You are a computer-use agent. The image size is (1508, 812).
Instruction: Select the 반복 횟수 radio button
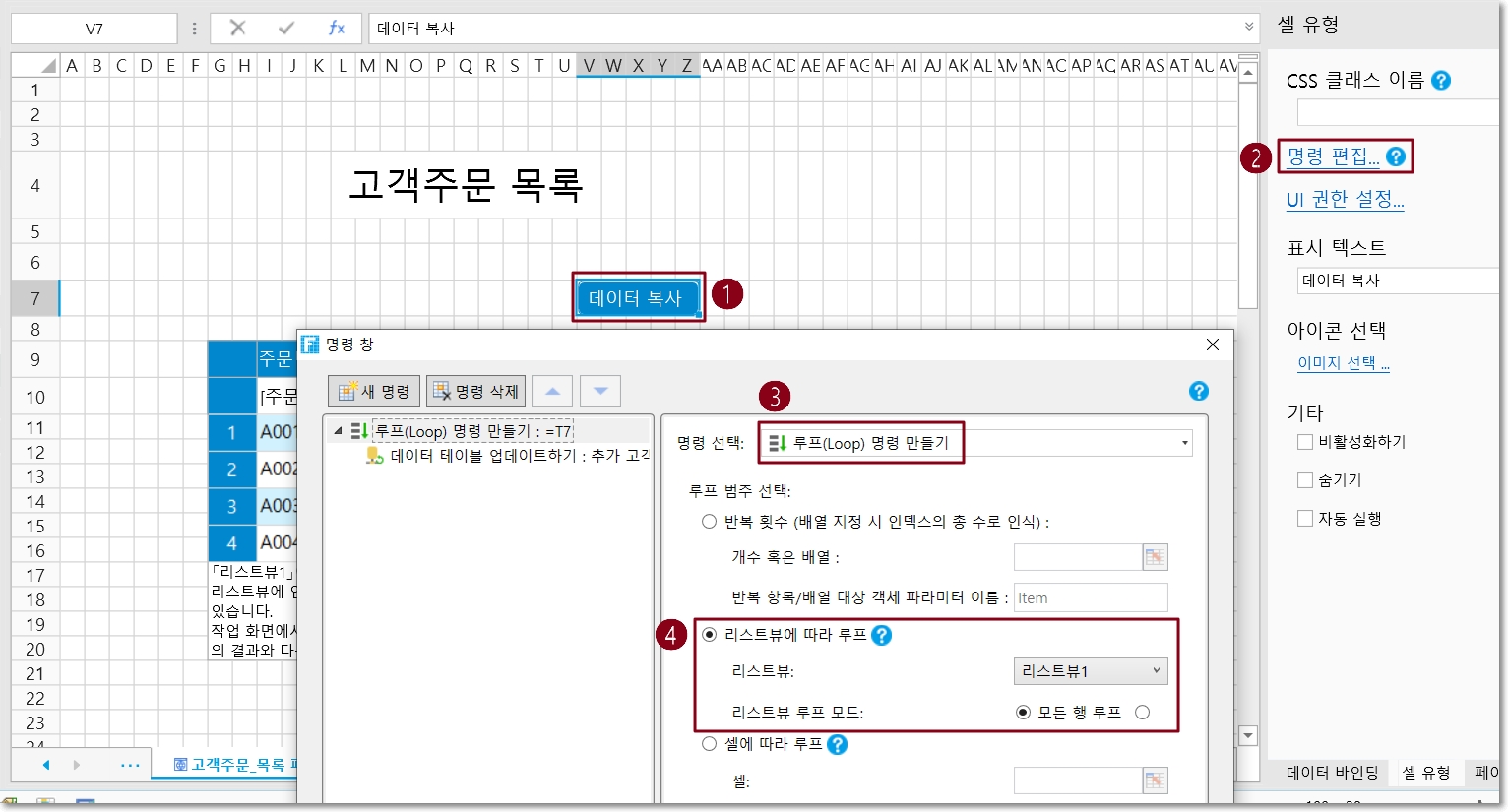(709, 522)
